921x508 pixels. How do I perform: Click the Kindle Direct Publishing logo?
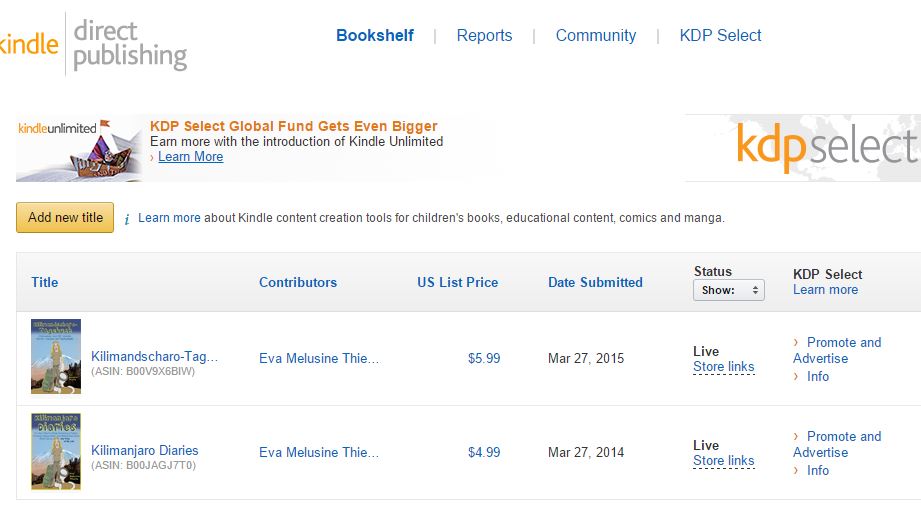tap(93, 44)
